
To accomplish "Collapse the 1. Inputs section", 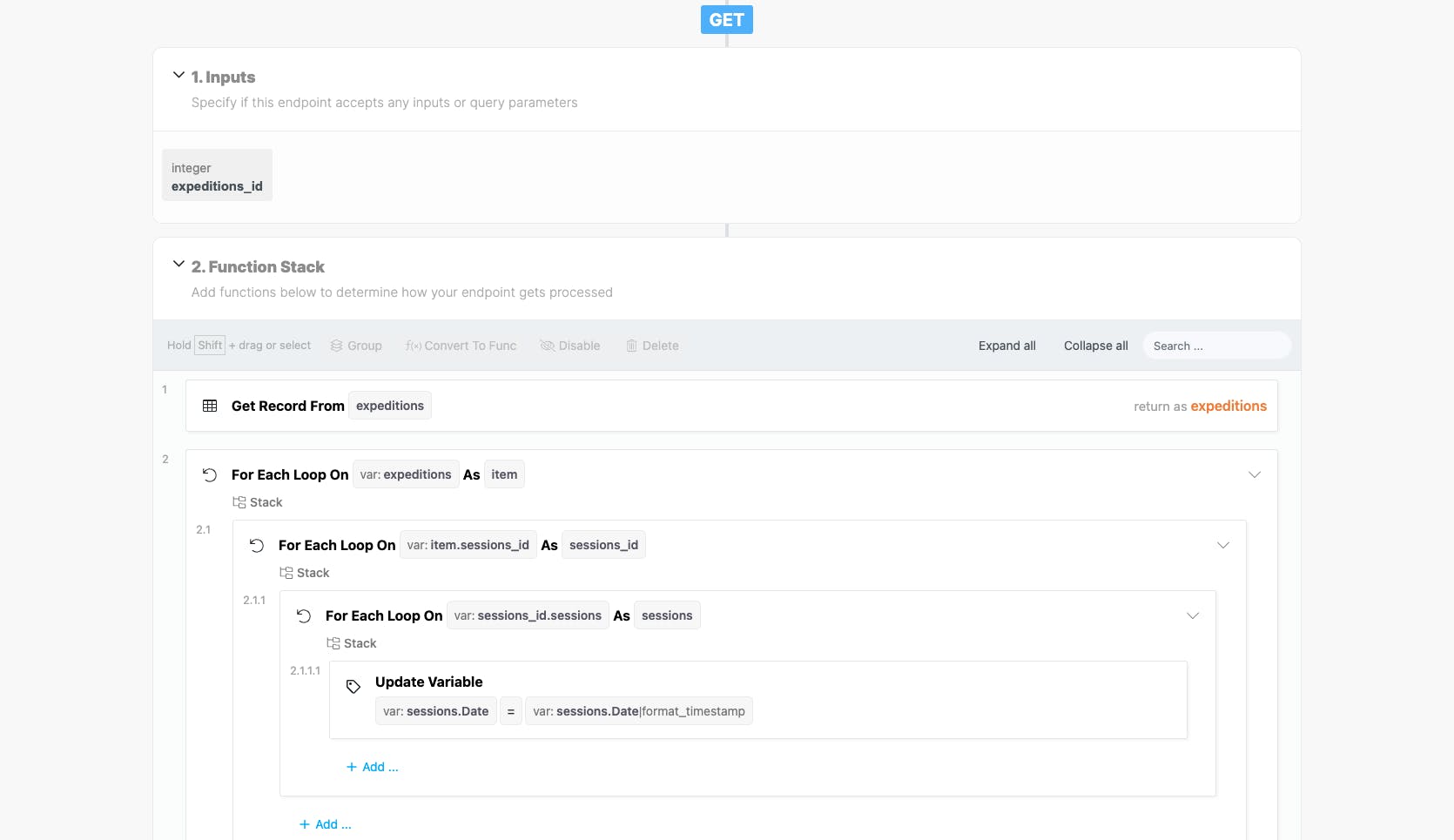I will 178,76.
